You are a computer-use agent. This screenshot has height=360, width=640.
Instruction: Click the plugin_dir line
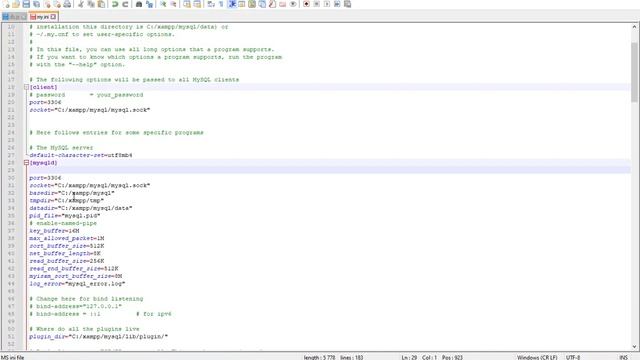(x=98, y=337)
